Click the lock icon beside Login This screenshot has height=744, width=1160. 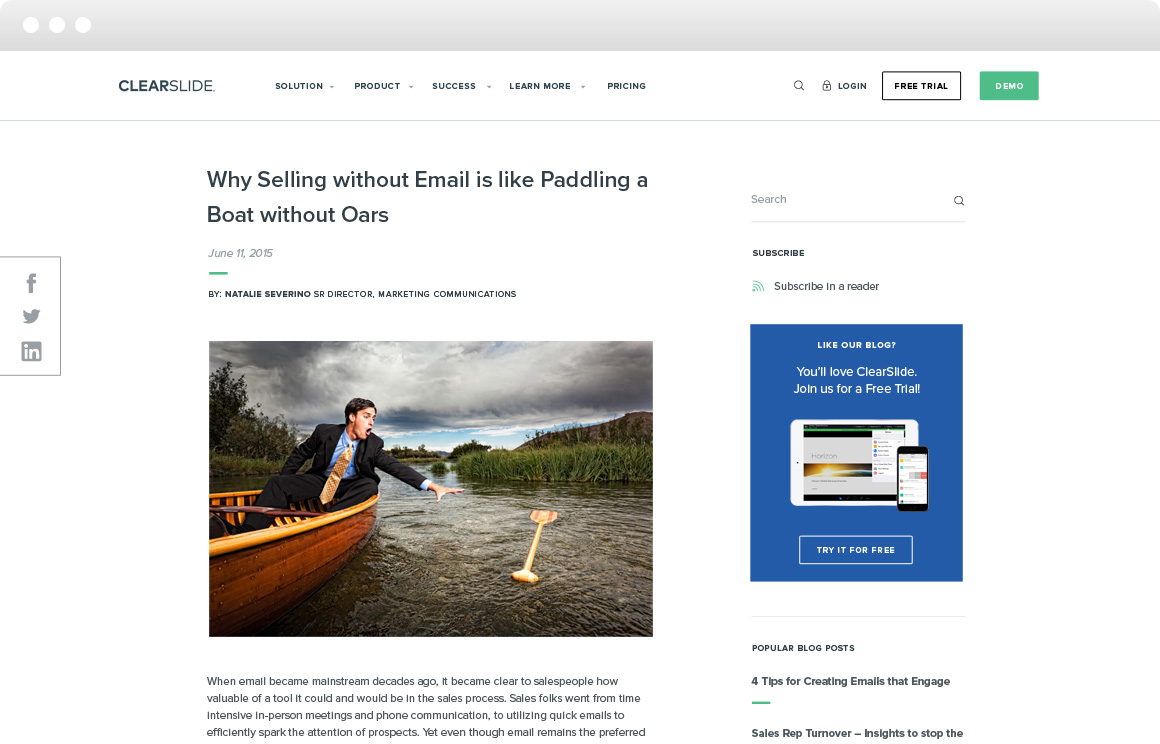(x=826, y=86)
